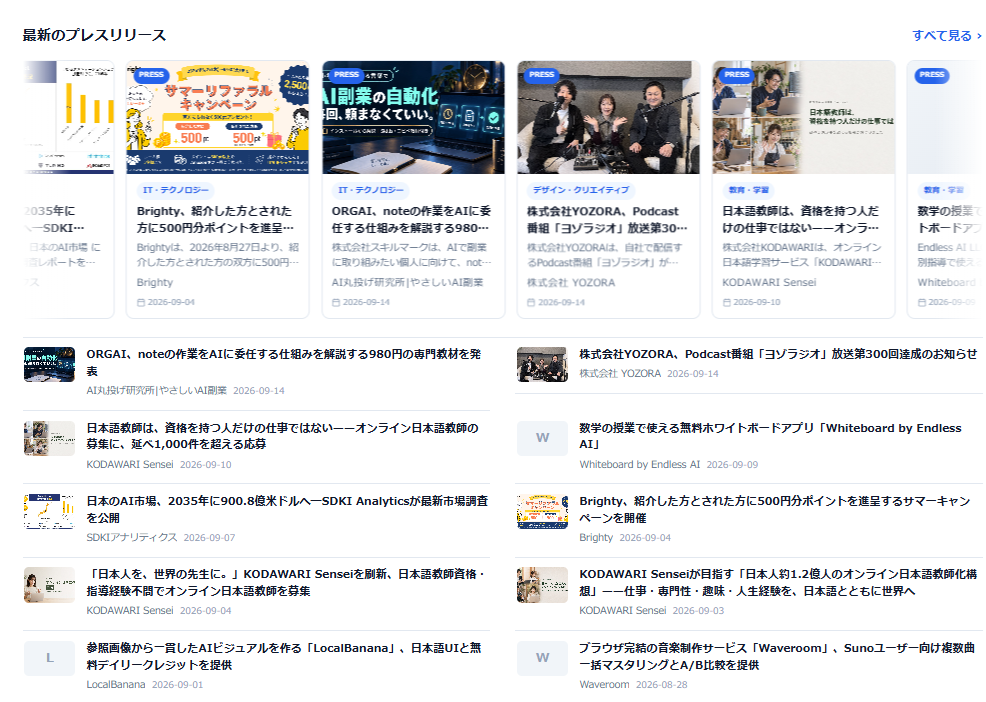Select デザイン・クリエイティブ tag on YOZORA card

tap(581, 190)
